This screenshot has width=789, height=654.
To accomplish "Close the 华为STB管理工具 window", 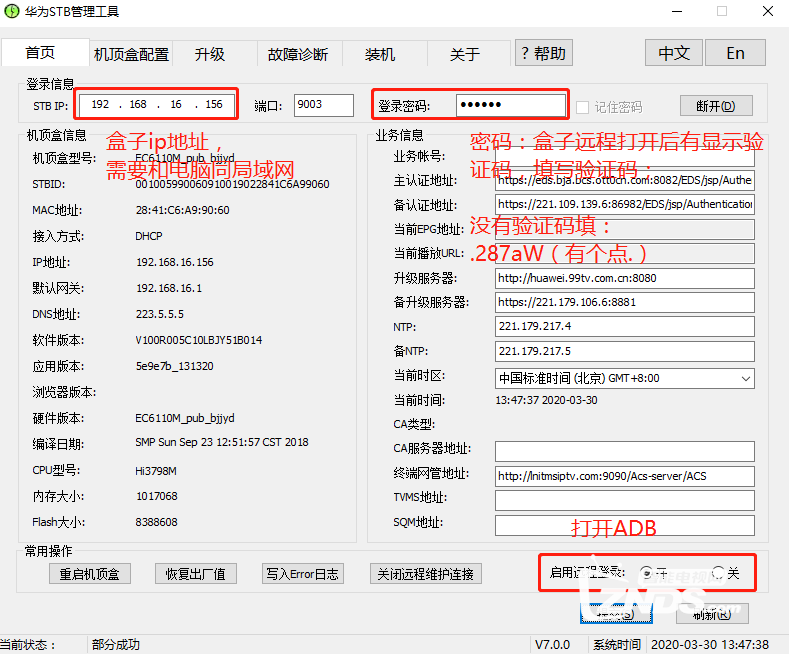I will point(768,11).
